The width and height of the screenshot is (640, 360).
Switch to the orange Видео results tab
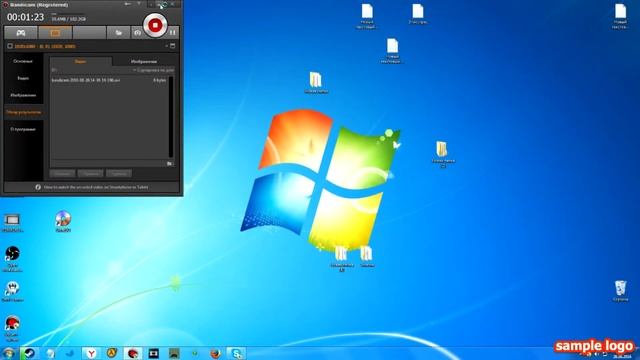[x=81, y=62]
